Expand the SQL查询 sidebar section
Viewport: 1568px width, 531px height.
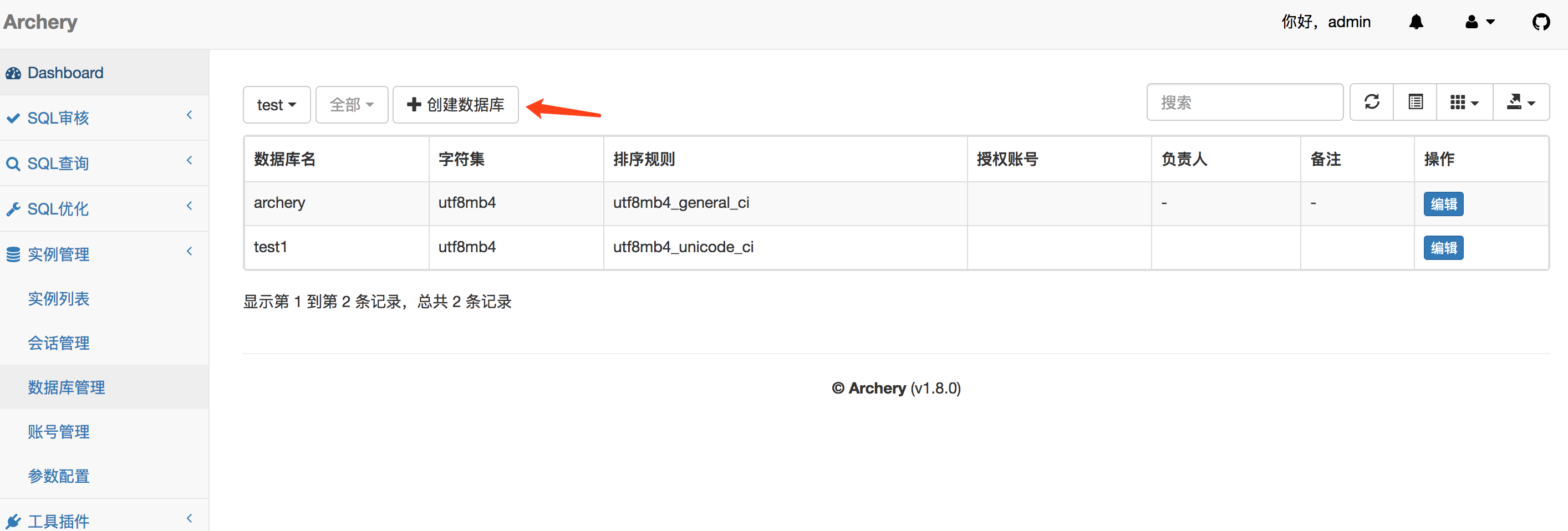click(189, 161)
